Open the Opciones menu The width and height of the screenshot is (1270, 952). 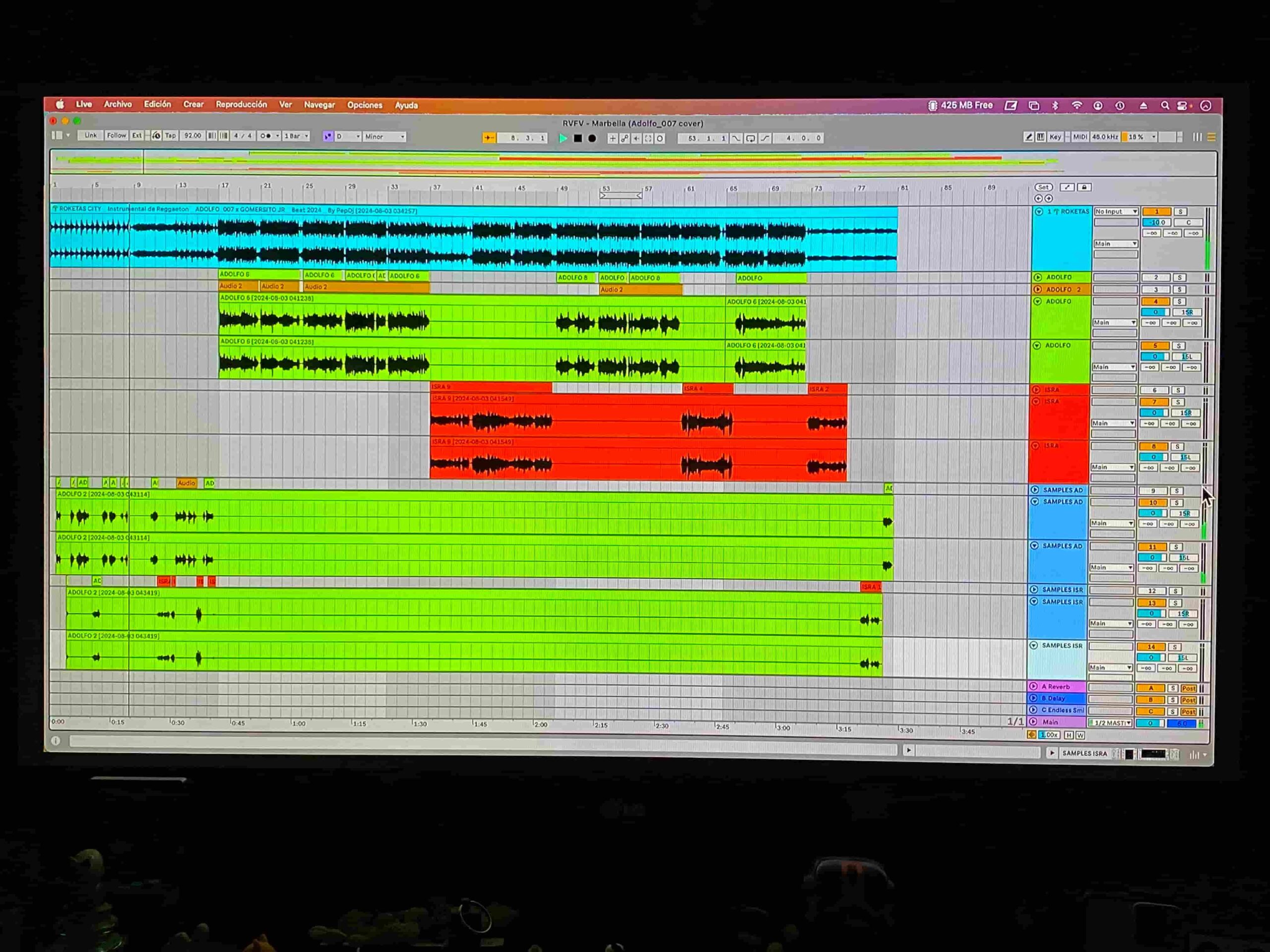365,105
